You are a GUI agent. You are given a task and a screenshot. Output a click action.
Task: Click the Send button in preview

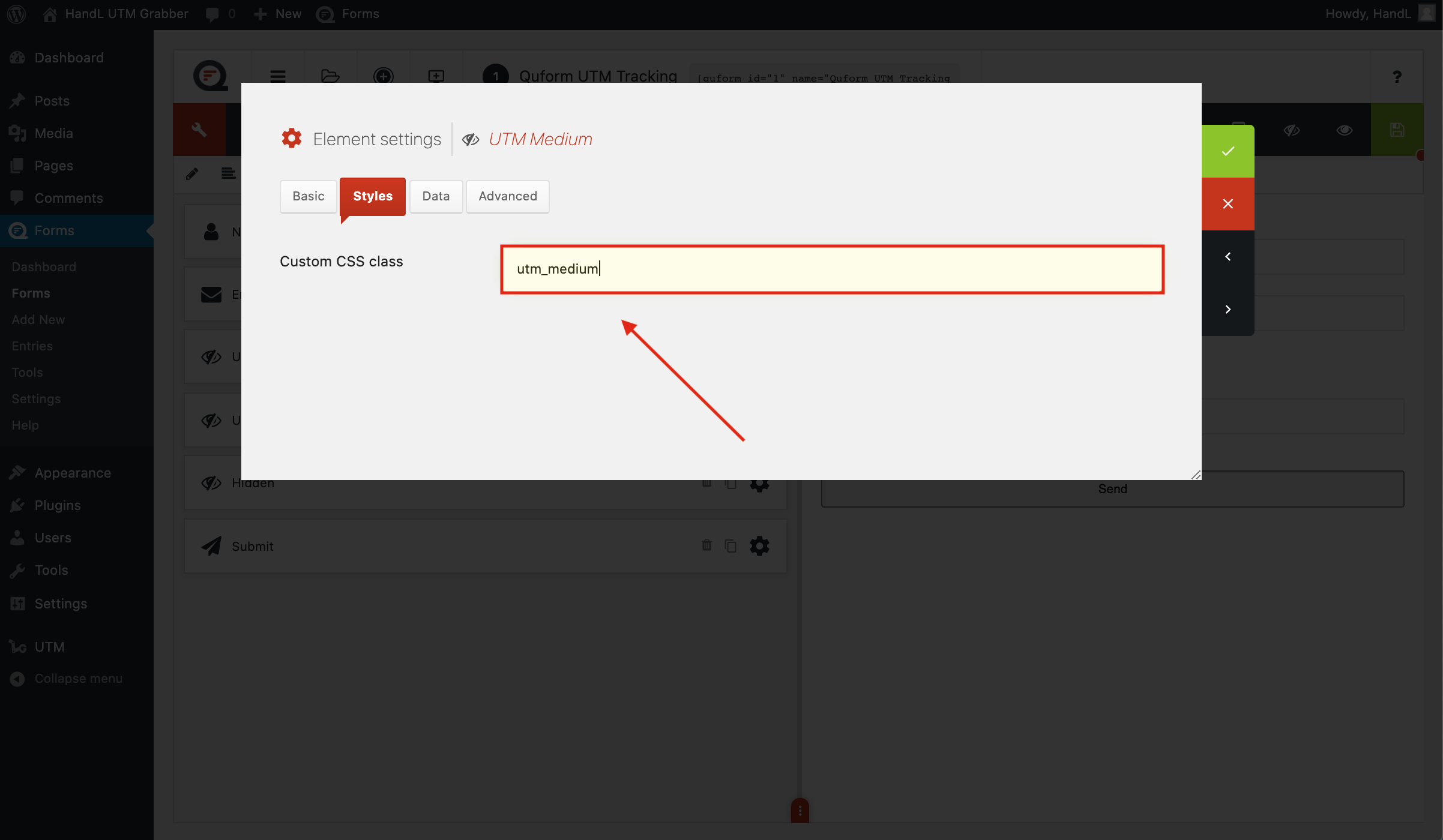point(1113,489)
